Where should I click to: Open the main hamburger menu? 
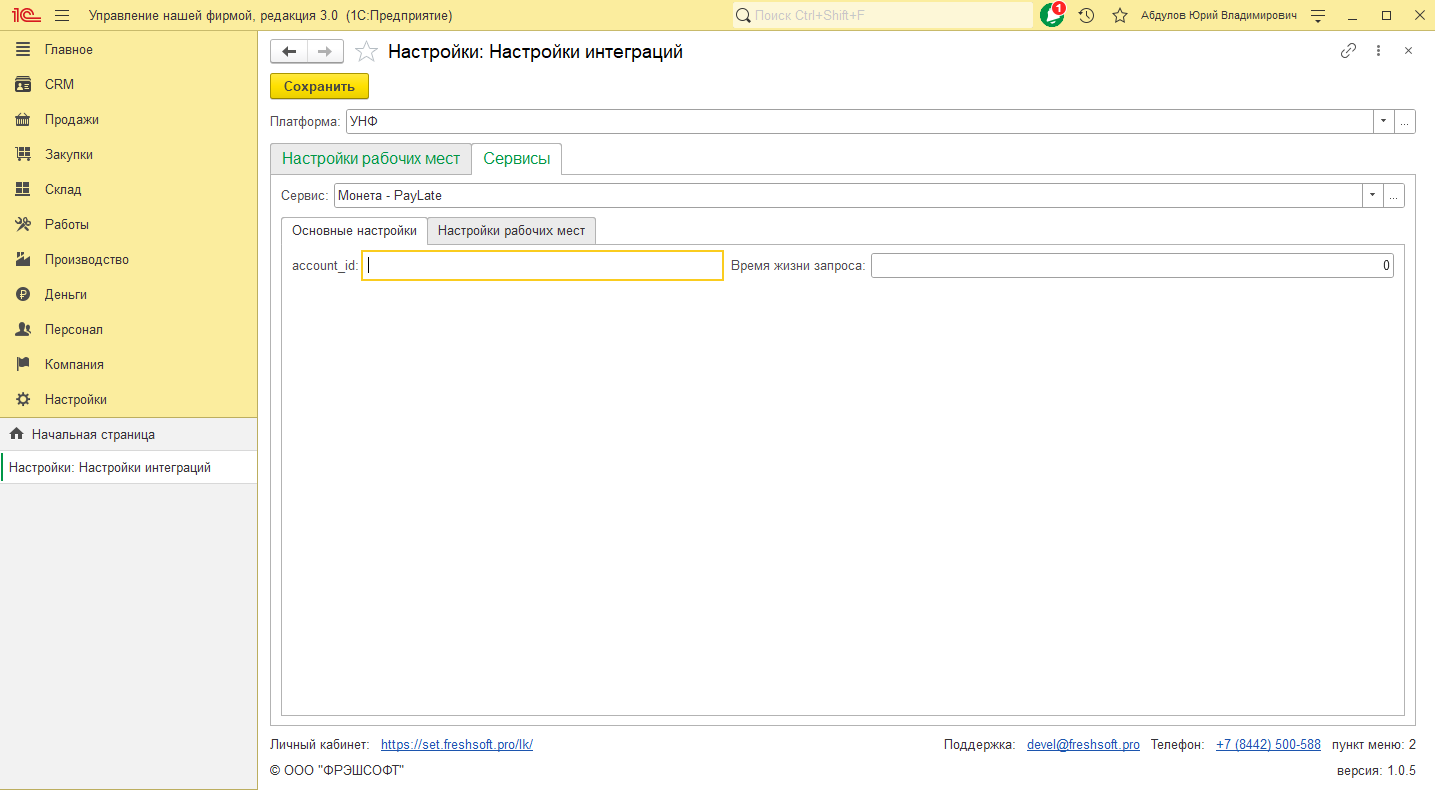tap(62, 16)
